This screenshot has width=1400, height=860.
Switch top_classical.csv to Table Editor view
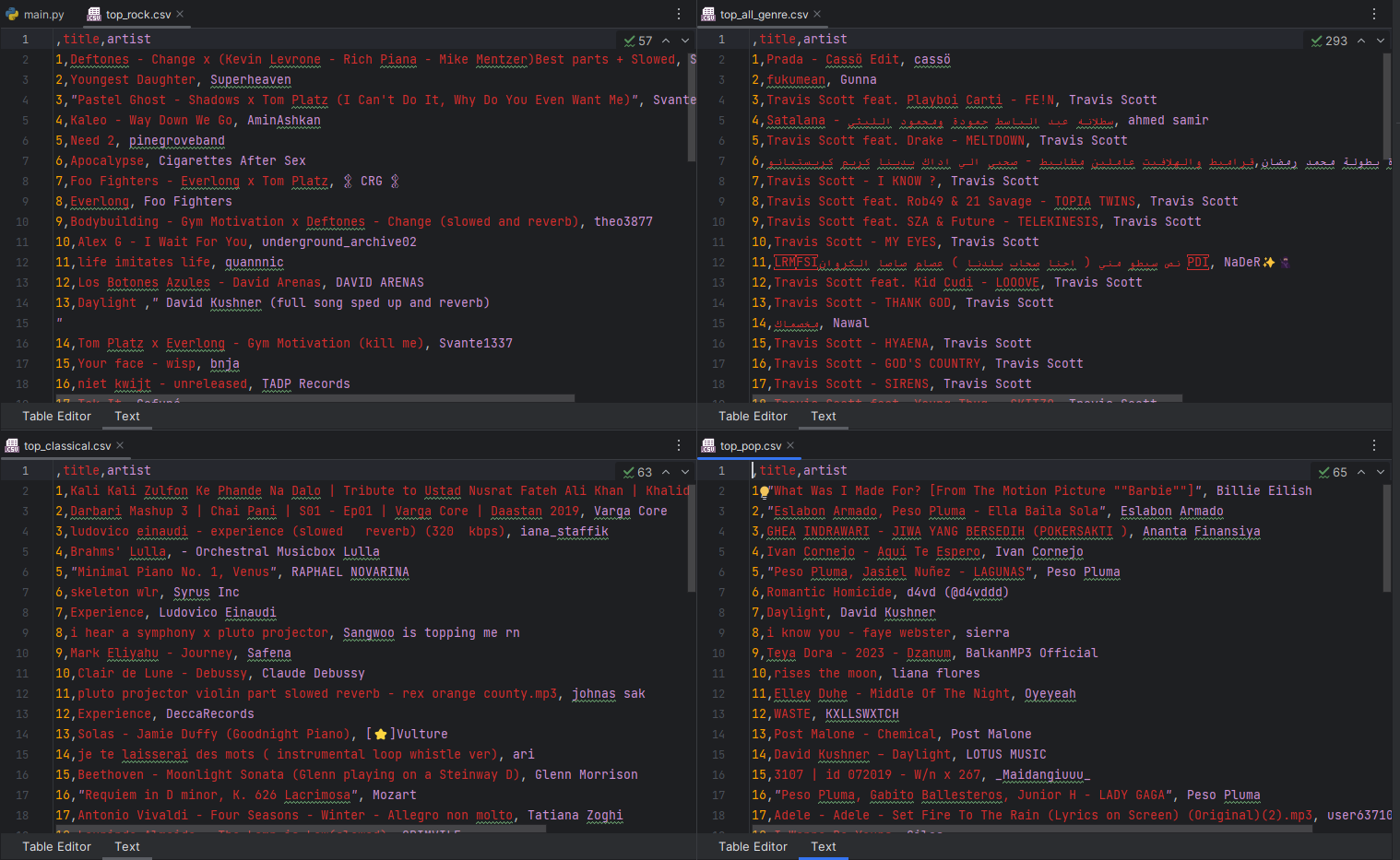click(x=57, y=846)
